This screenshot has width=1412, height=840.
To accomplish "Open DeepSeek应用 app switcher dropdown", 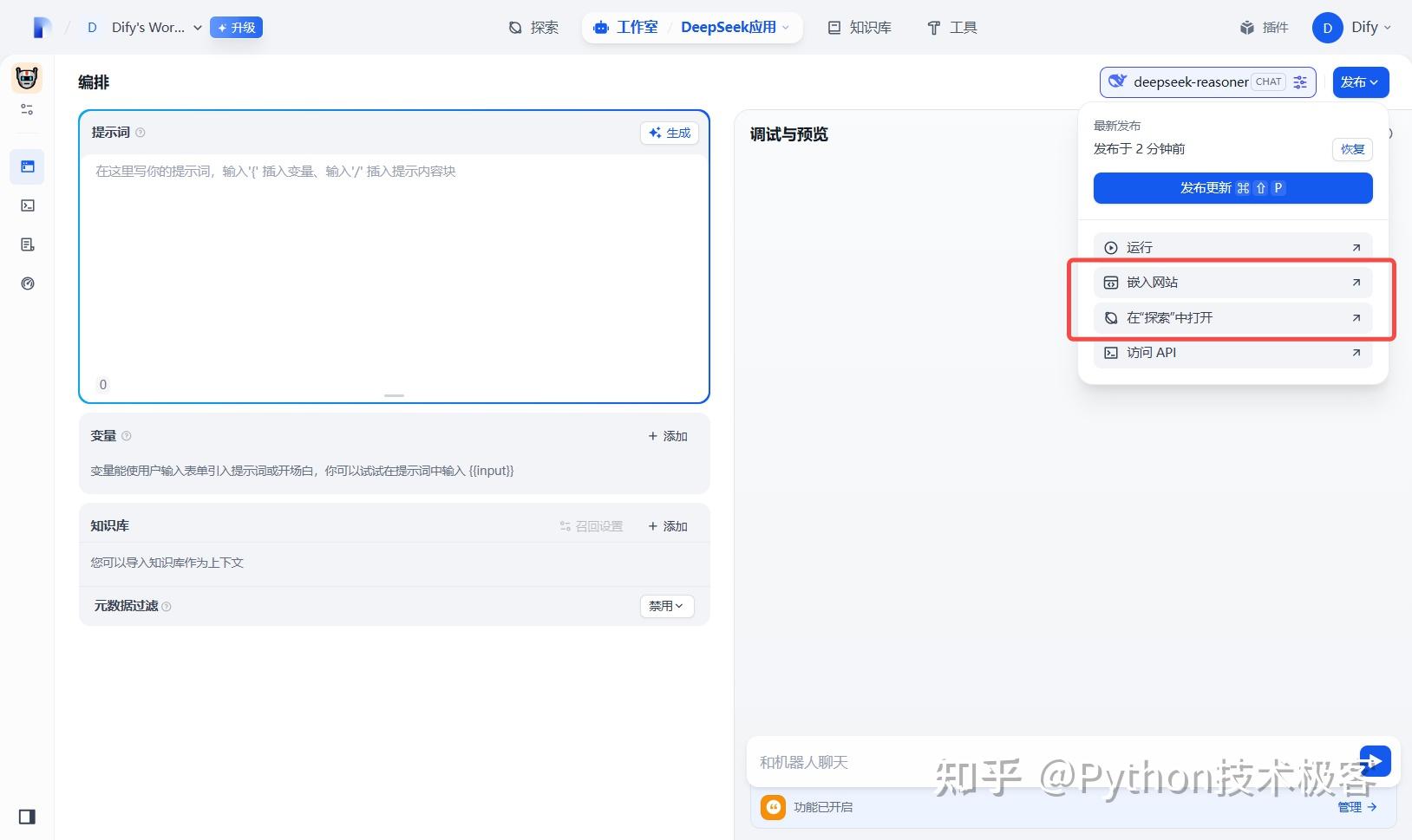I will tap(735, 28).
